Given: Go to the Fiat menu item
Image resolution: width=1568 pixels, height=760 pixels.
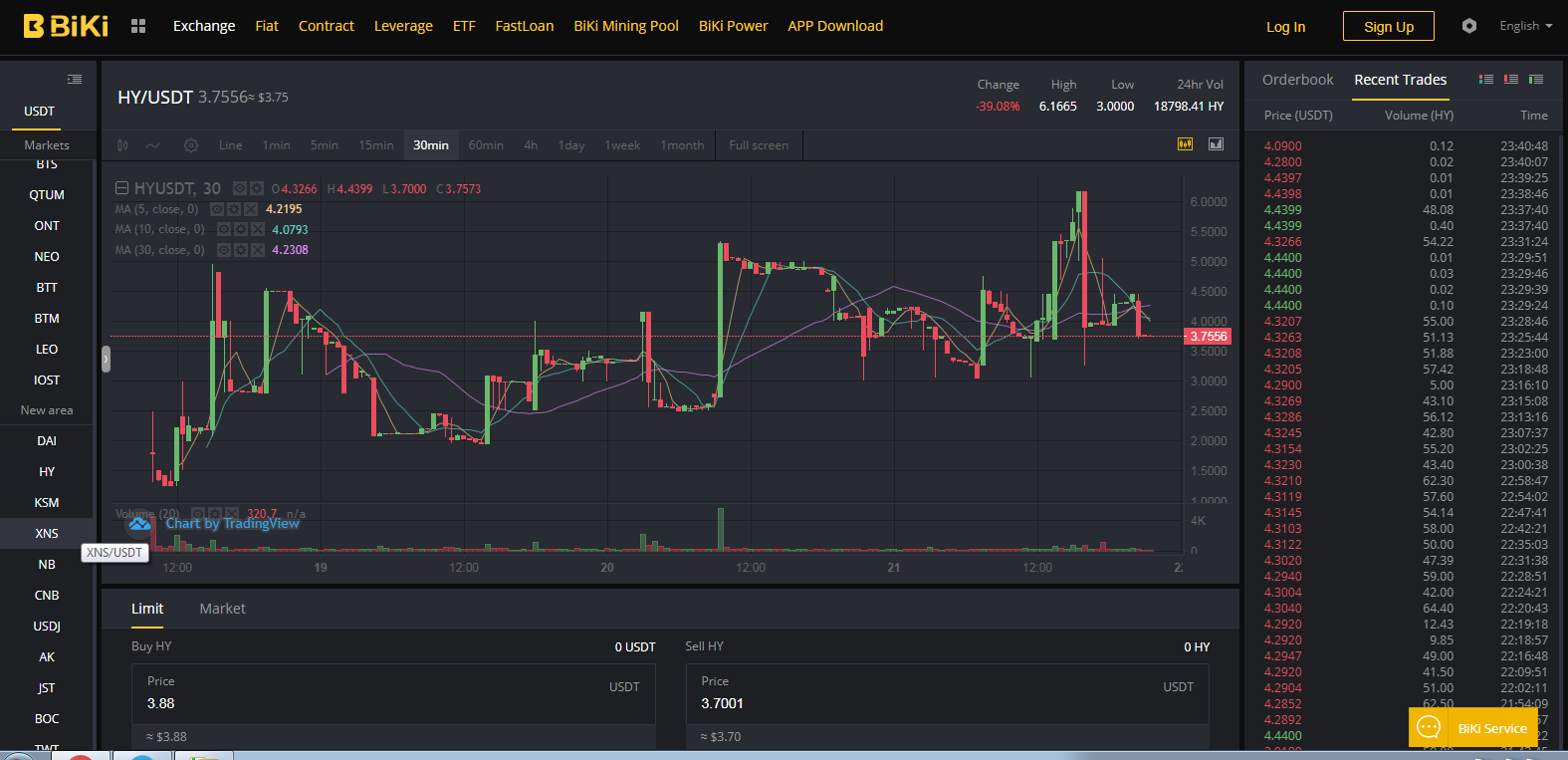Looking at the screenshot, I should [267, 26].
